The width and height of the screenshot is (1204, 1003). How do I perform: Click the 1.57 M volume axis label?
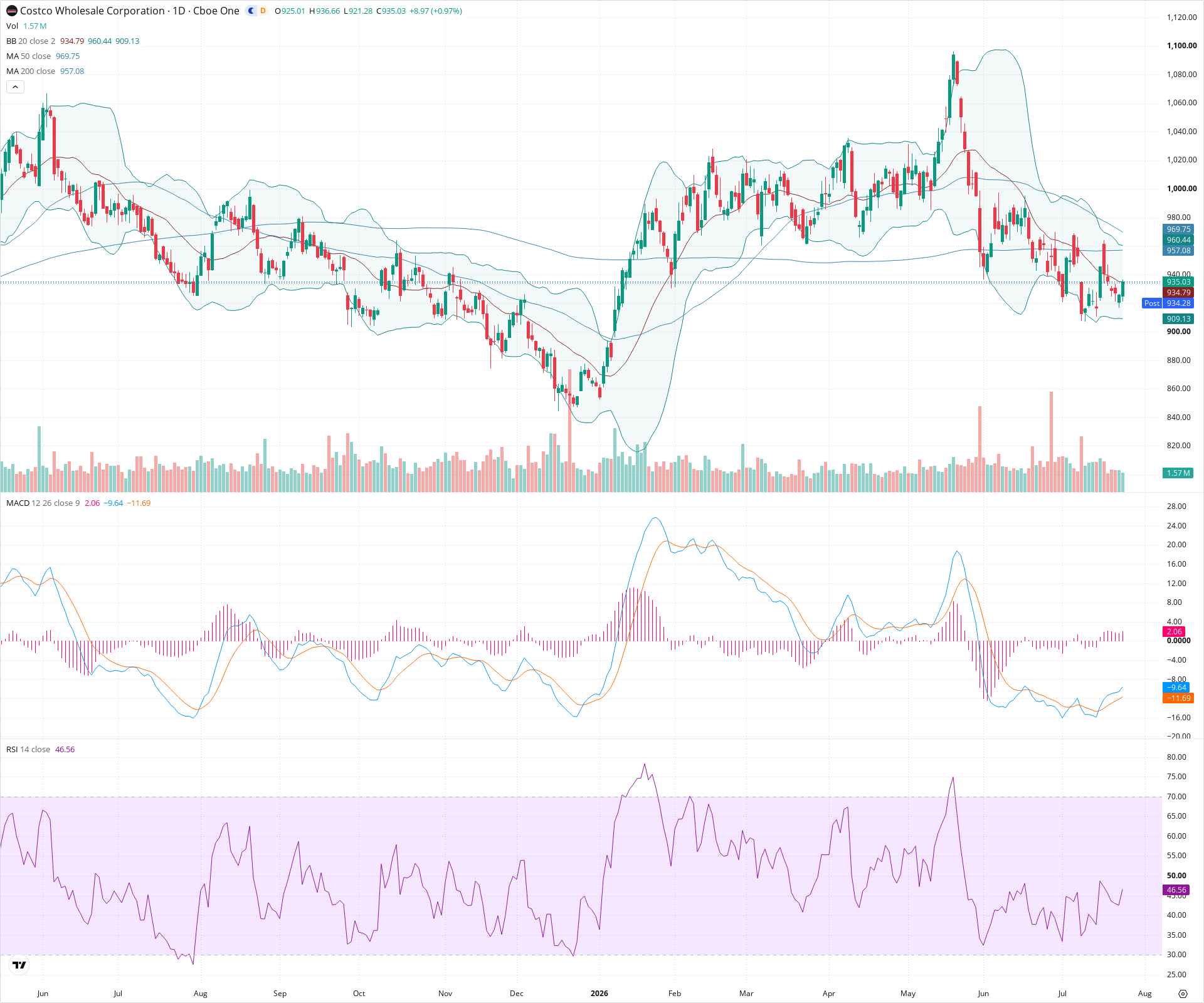pyautogui.click(x=1178, y=473)
